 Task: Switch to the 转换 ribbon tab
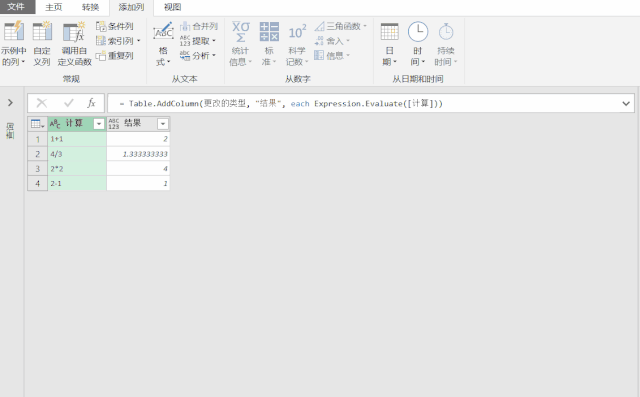90,7
